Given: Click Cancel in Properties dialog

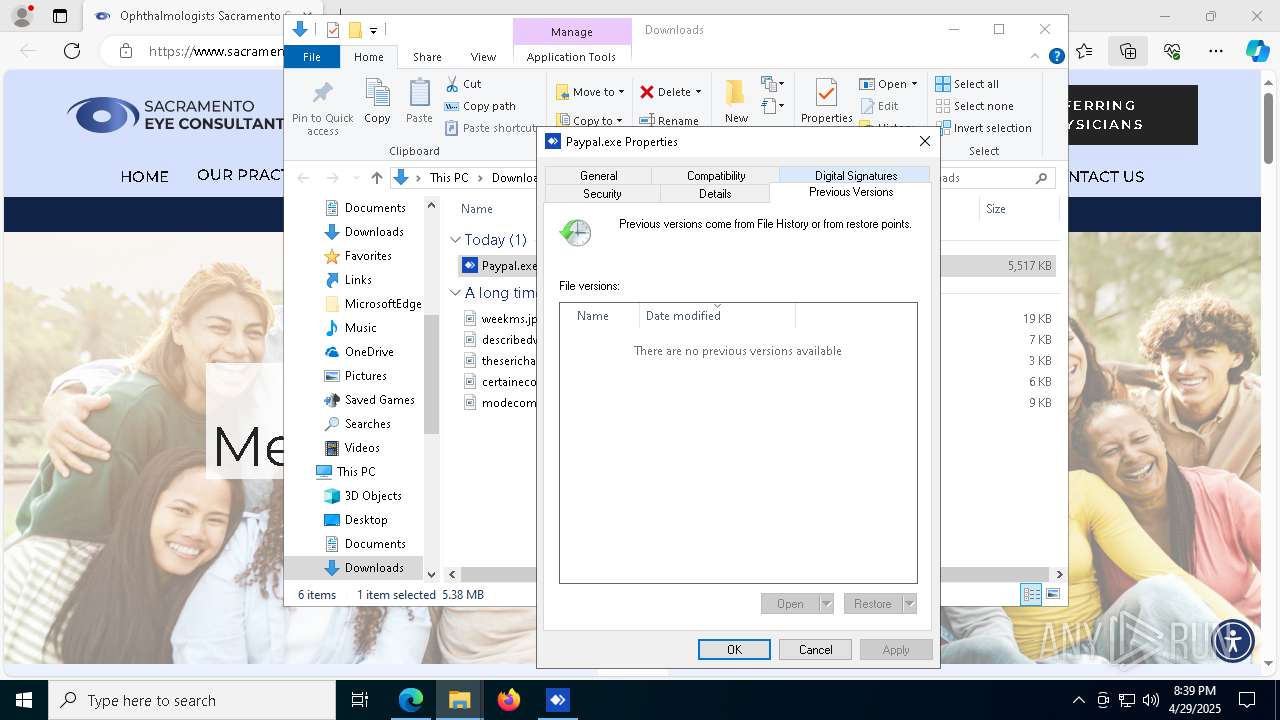Looking at the screenshot, I should click(x=815, y=650).
